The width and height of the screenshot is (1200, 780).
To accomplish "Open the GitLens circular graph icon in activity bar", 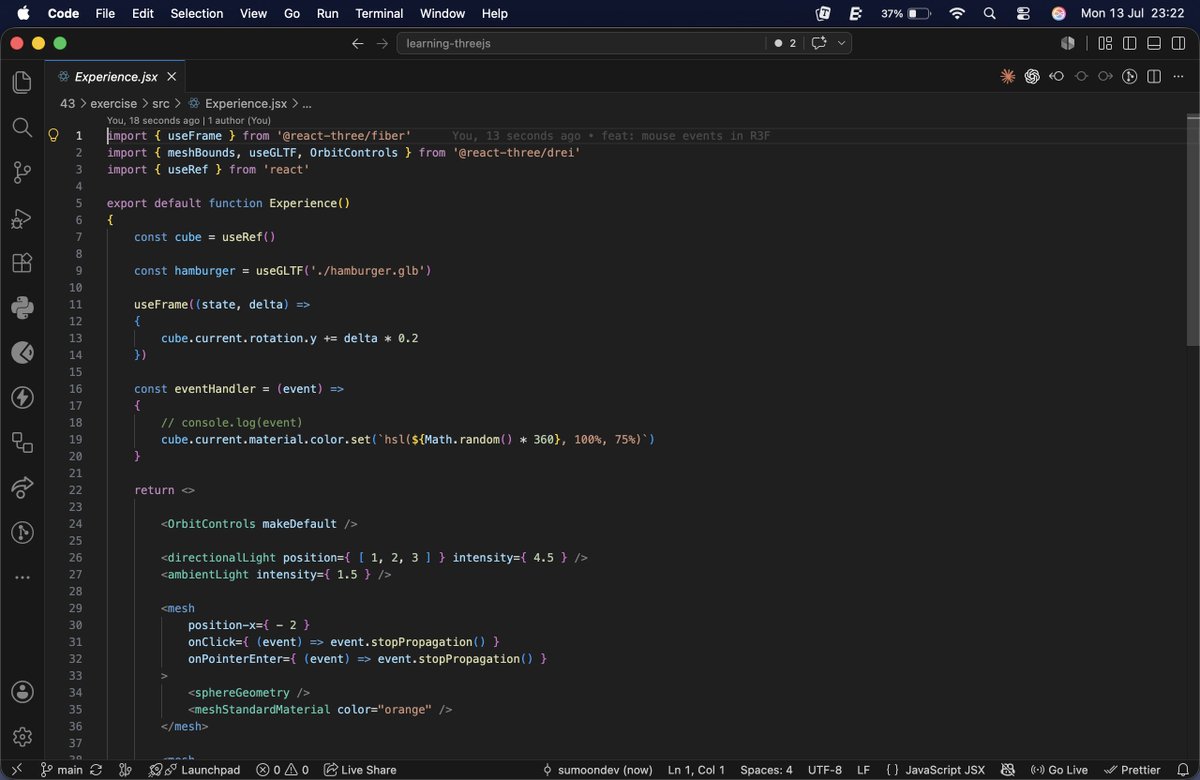I will coord(22,533).
